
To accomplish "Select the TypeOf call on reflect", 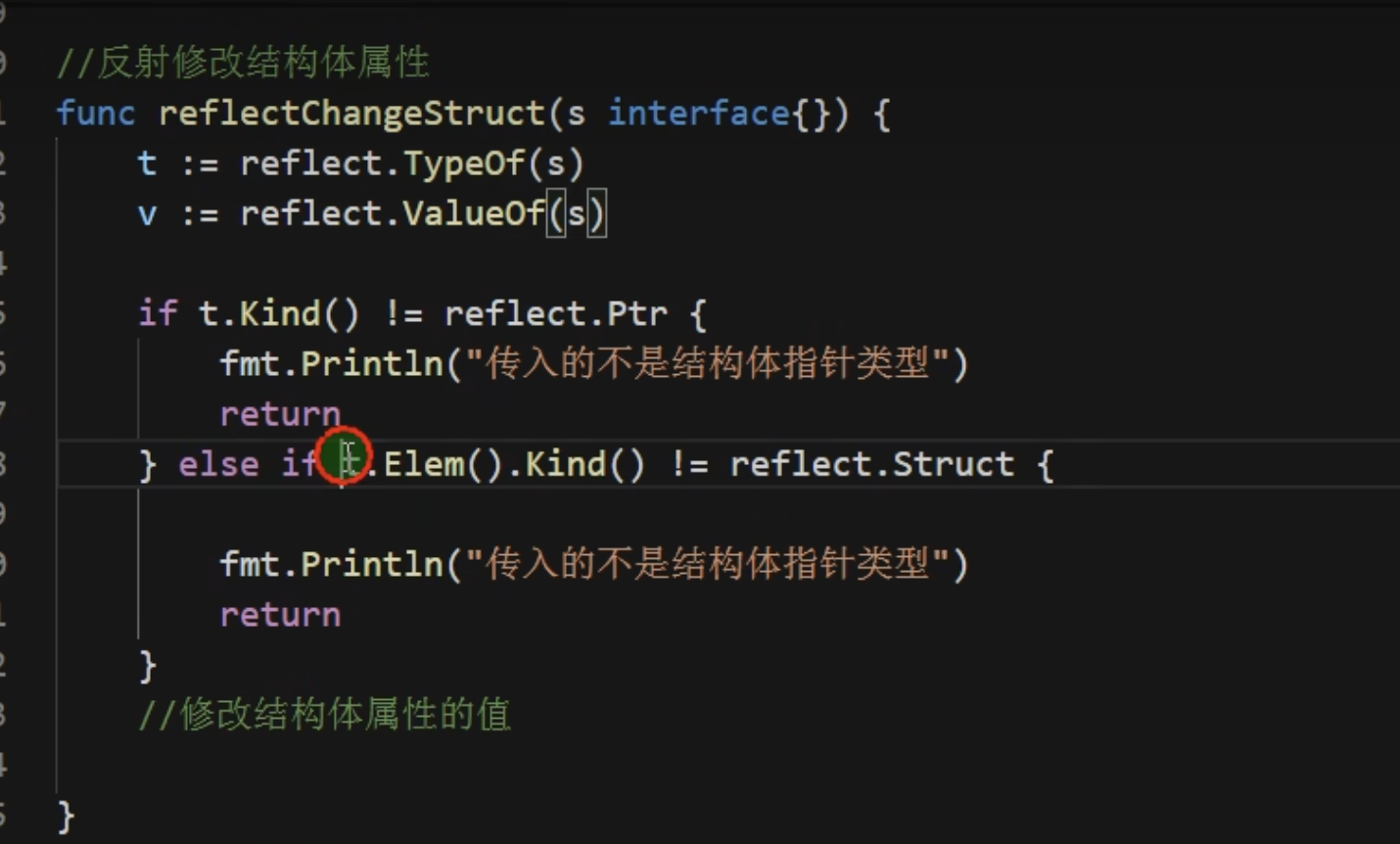I will tap(464, 164).
